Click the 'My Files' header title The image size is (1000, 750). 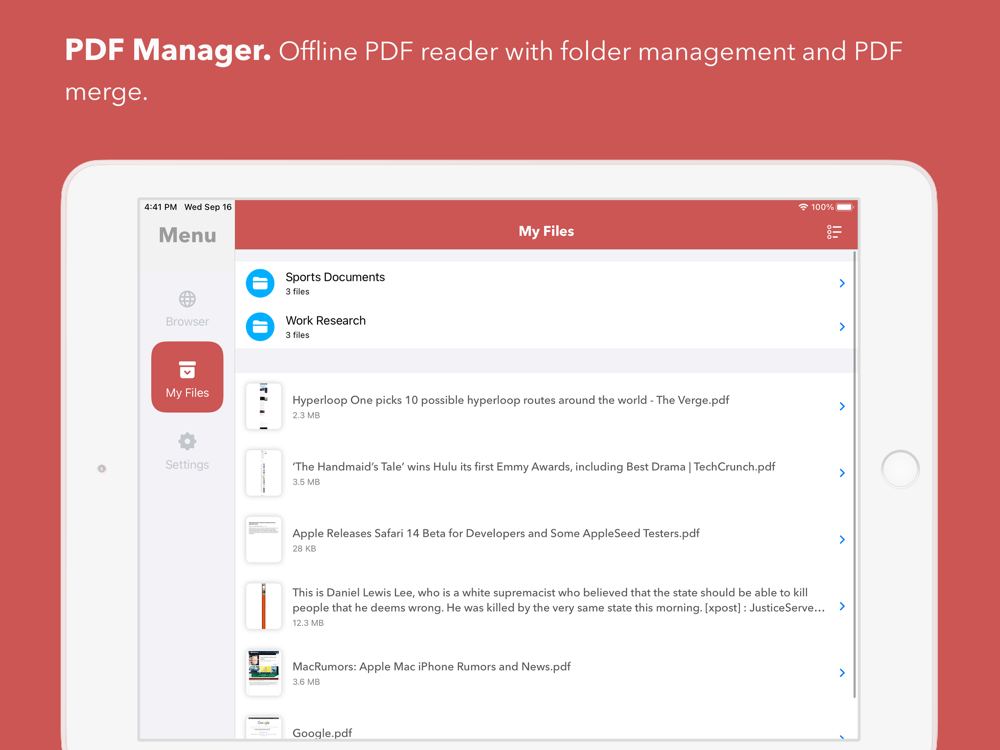tap(546, 232)
